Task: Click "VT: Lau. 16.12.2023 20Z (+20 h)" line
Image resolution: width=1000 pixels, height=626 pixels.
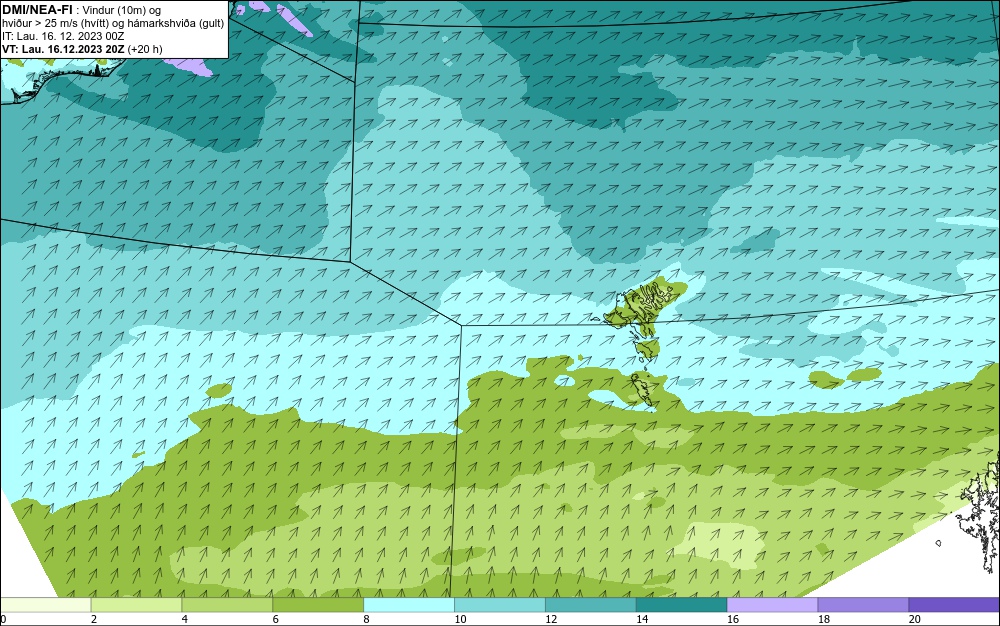Action: pyautogui.click(x=82, y=49)
